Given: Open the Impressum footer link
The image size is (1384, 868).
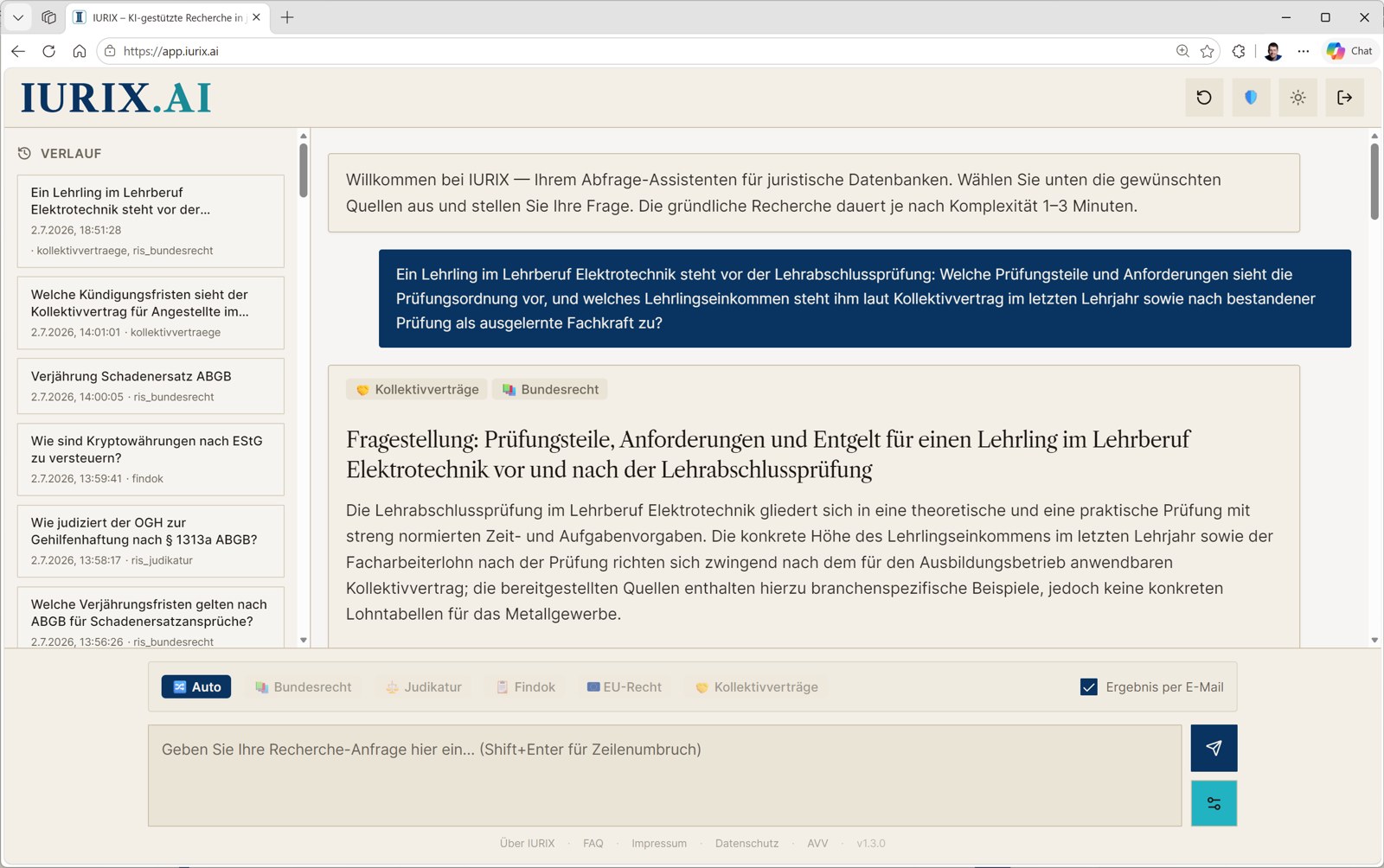Looking at the screenshot, I should click(x=659, y=844).
